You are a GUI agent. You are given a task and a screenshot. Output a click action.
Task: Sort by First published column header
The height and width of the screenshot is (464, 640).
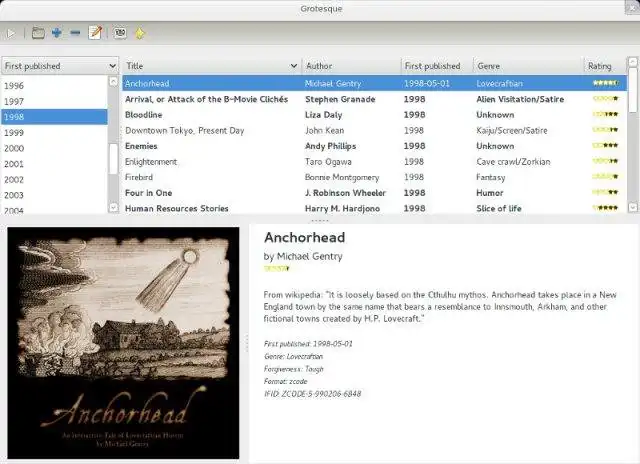click(x=437, y=66)
